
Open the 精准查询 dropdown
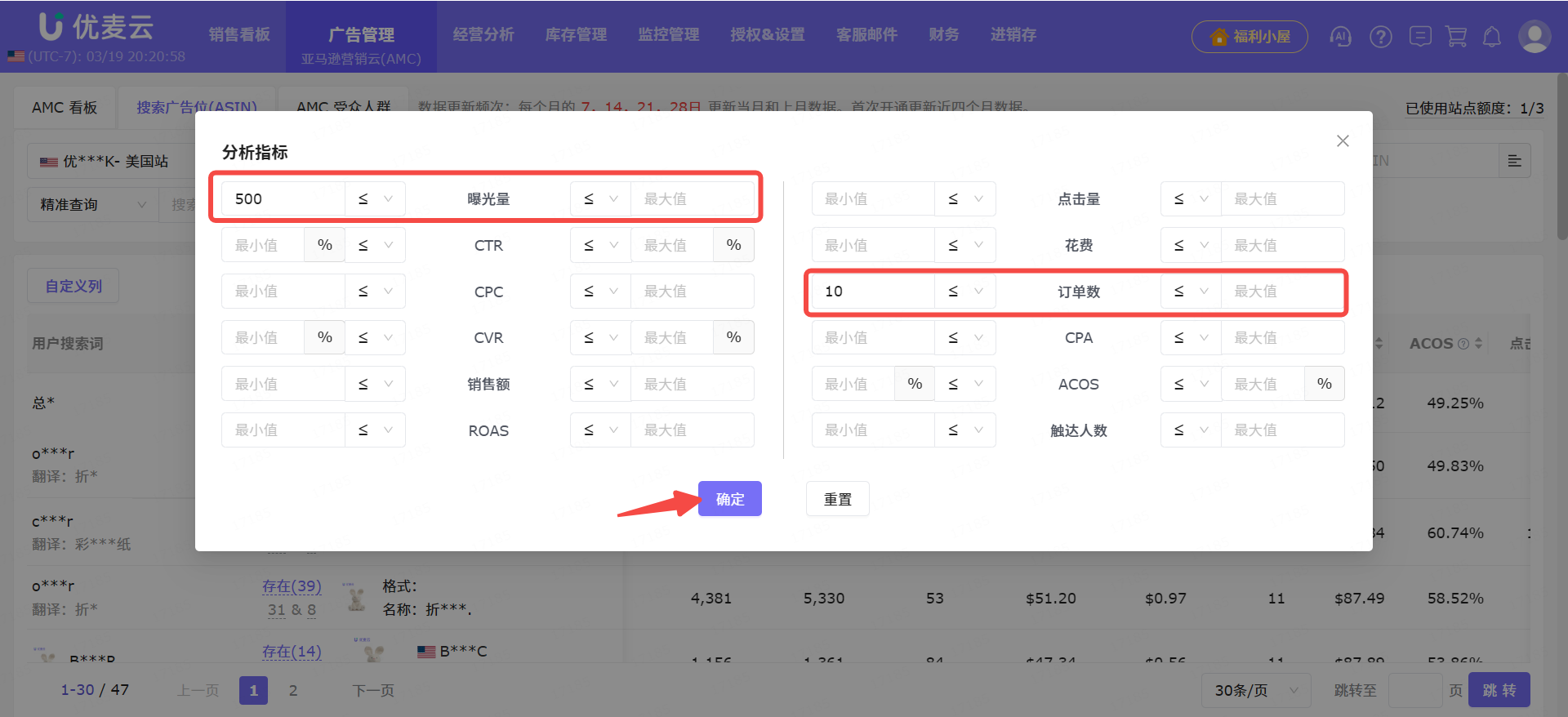point(92,204)
